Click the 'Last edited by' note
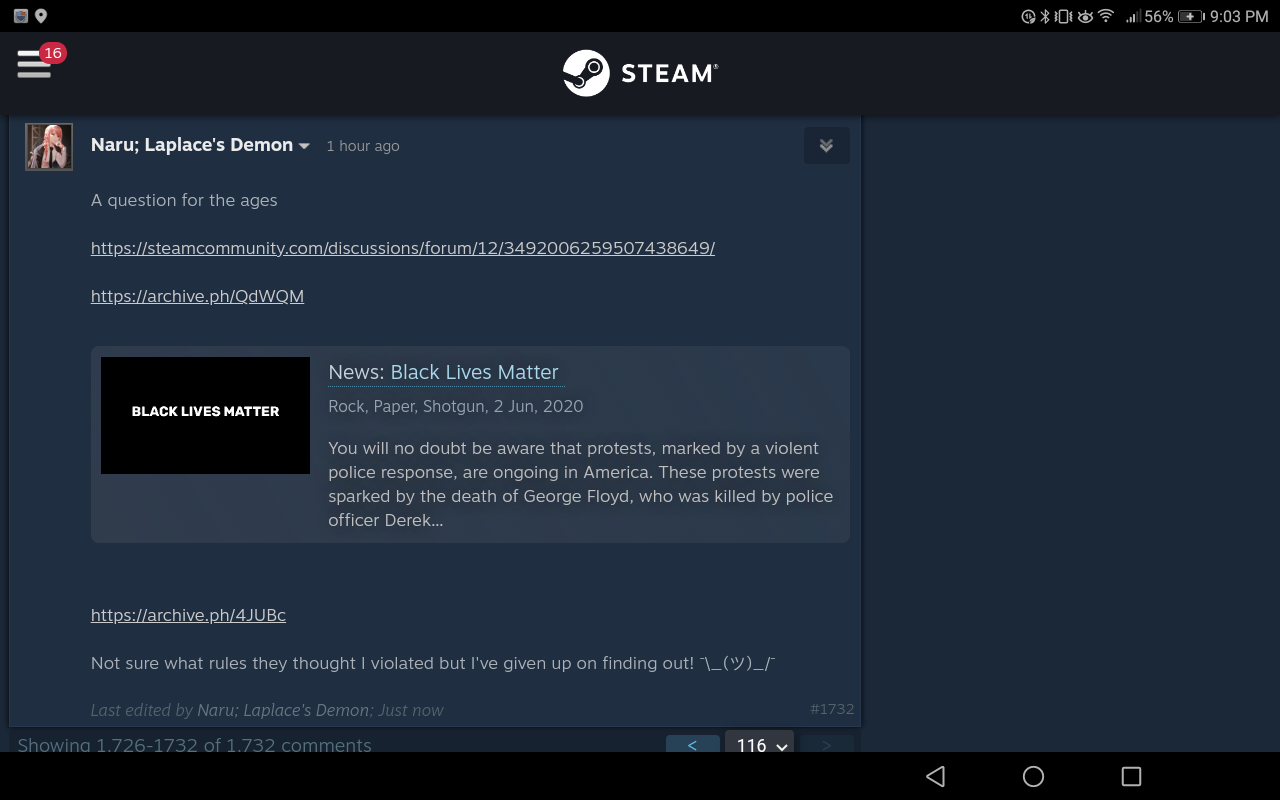 (x=267, y=710)
